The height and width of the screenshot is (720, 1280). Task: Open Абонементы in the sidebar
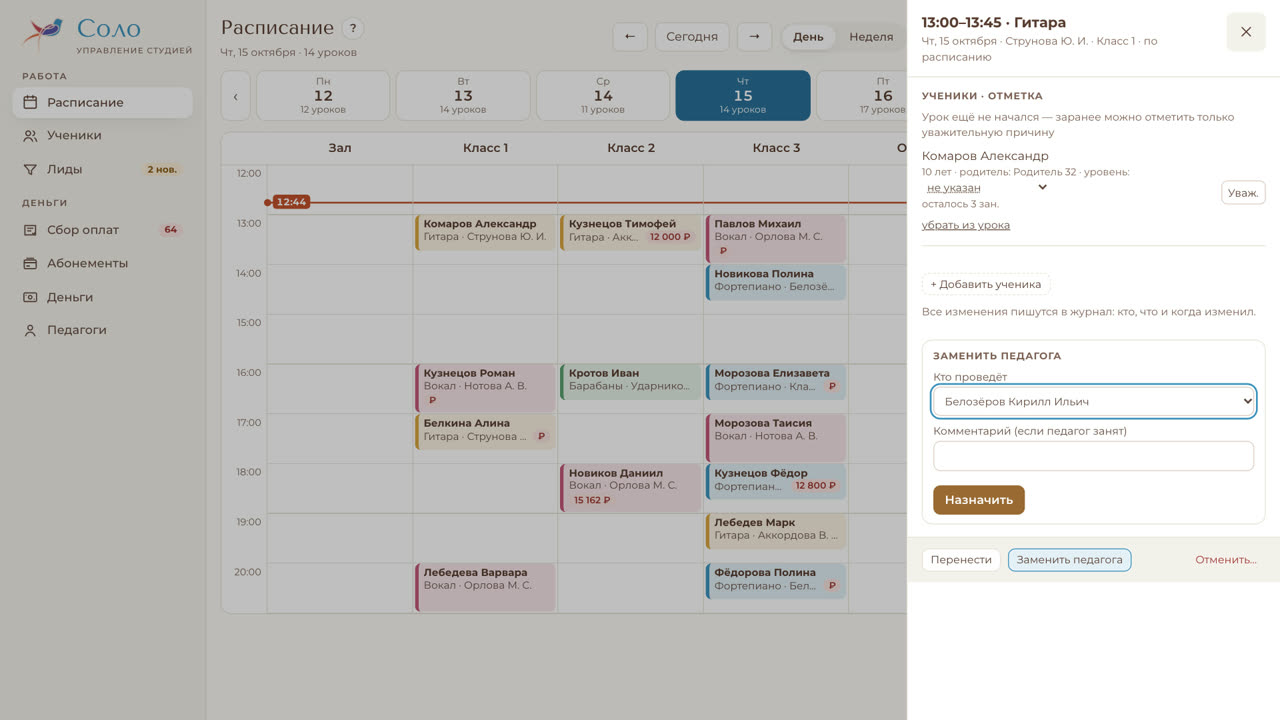pos(102,264)
